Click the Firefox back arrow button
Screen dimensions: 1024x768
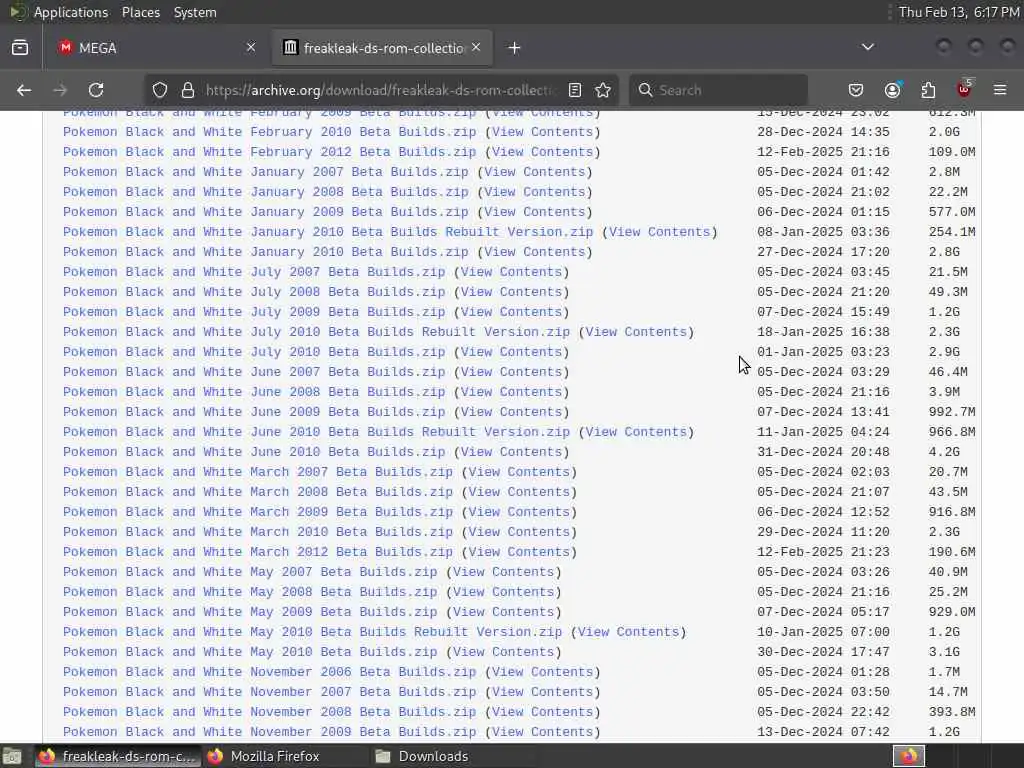pos(24,90)
